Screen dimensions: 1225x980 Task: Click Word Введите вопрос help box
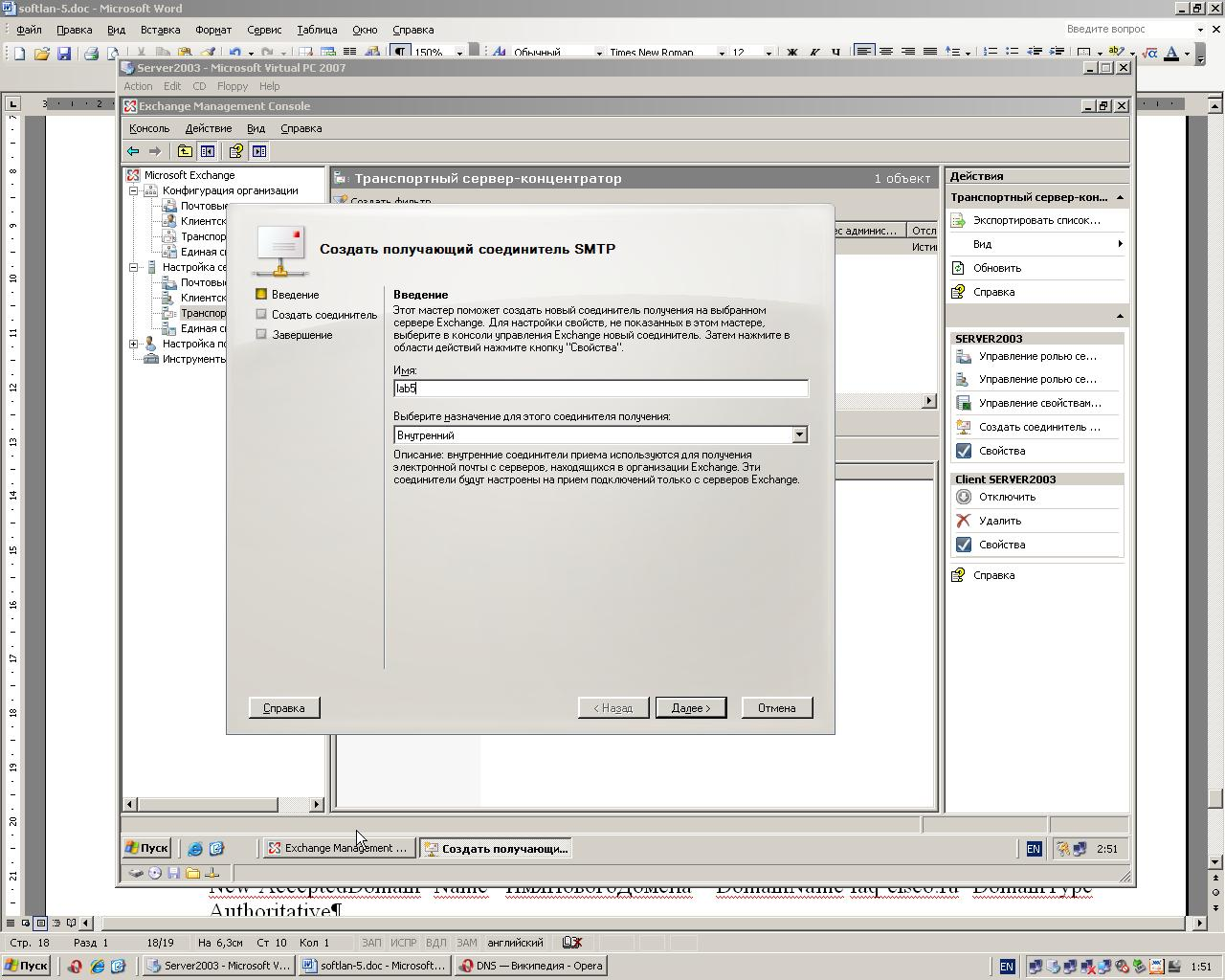[x=1129, y=30]
